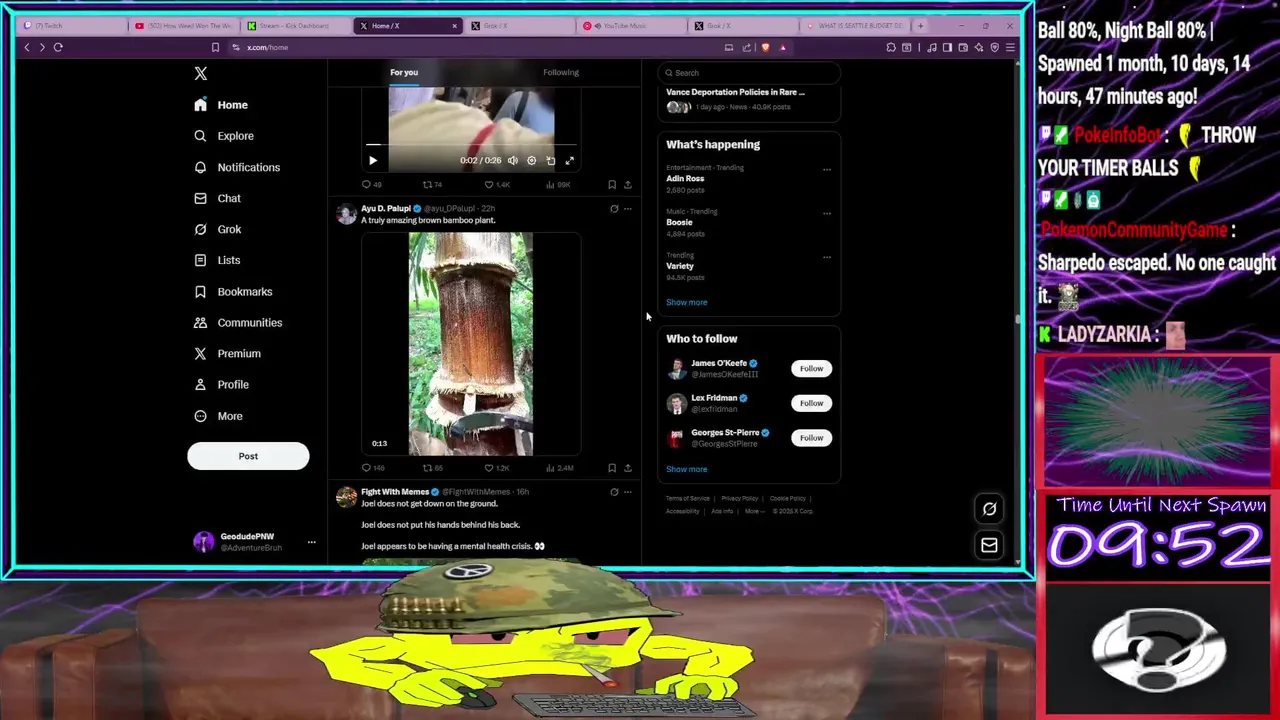This screenshot has width=1280, height=720.
Task: Open Notifications in the sidebar
Action: 238,167
